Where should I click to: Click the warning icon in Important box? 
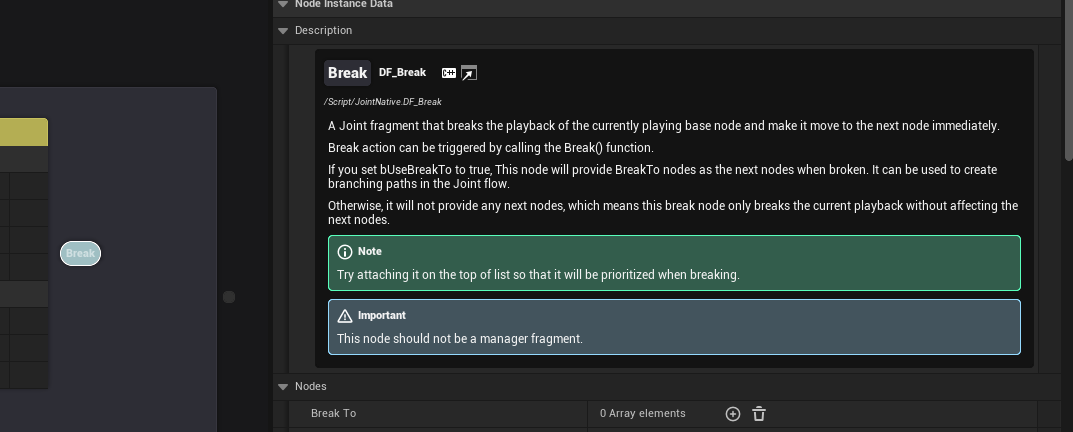(x=345, y=316)
